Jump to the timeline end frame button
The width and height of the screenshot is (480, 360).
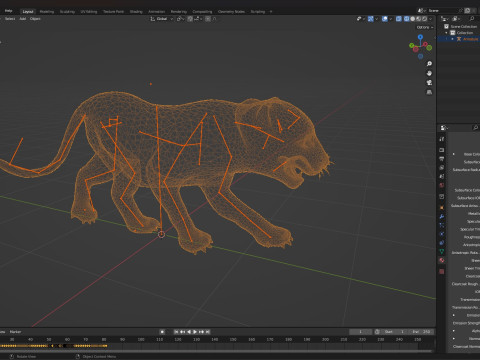pos(208,332)
